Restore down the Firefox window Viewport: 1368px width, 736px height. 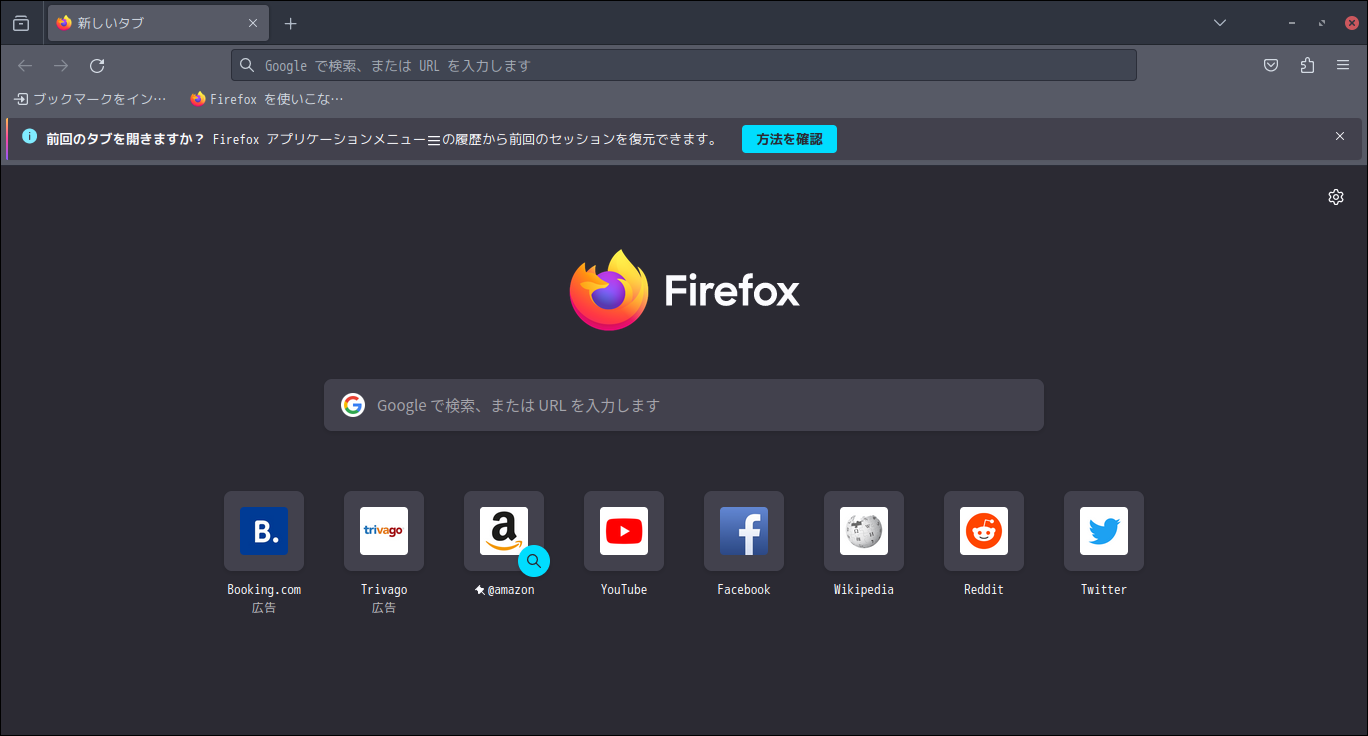click(1322, 23)
